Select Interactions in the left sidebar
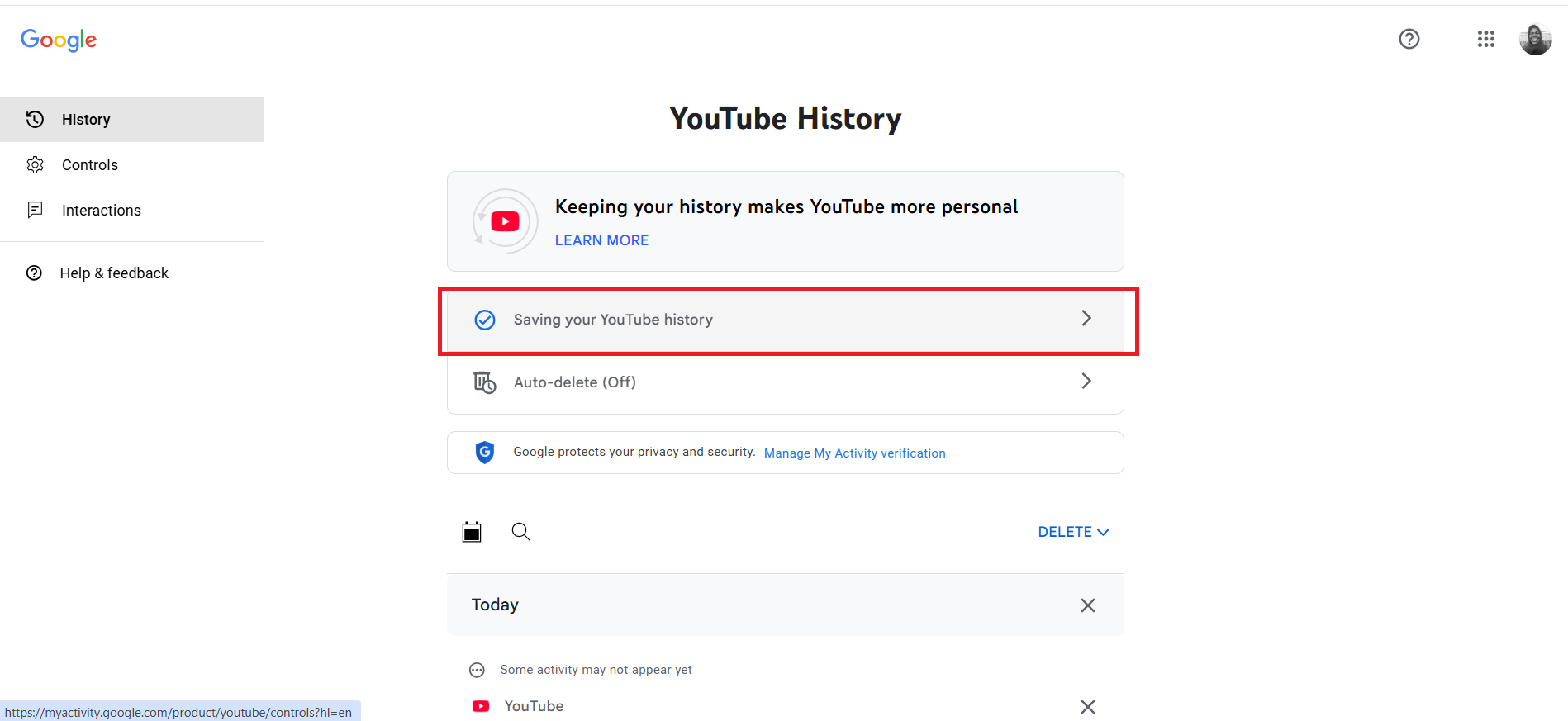The image size is (1568, 721). 101,210
